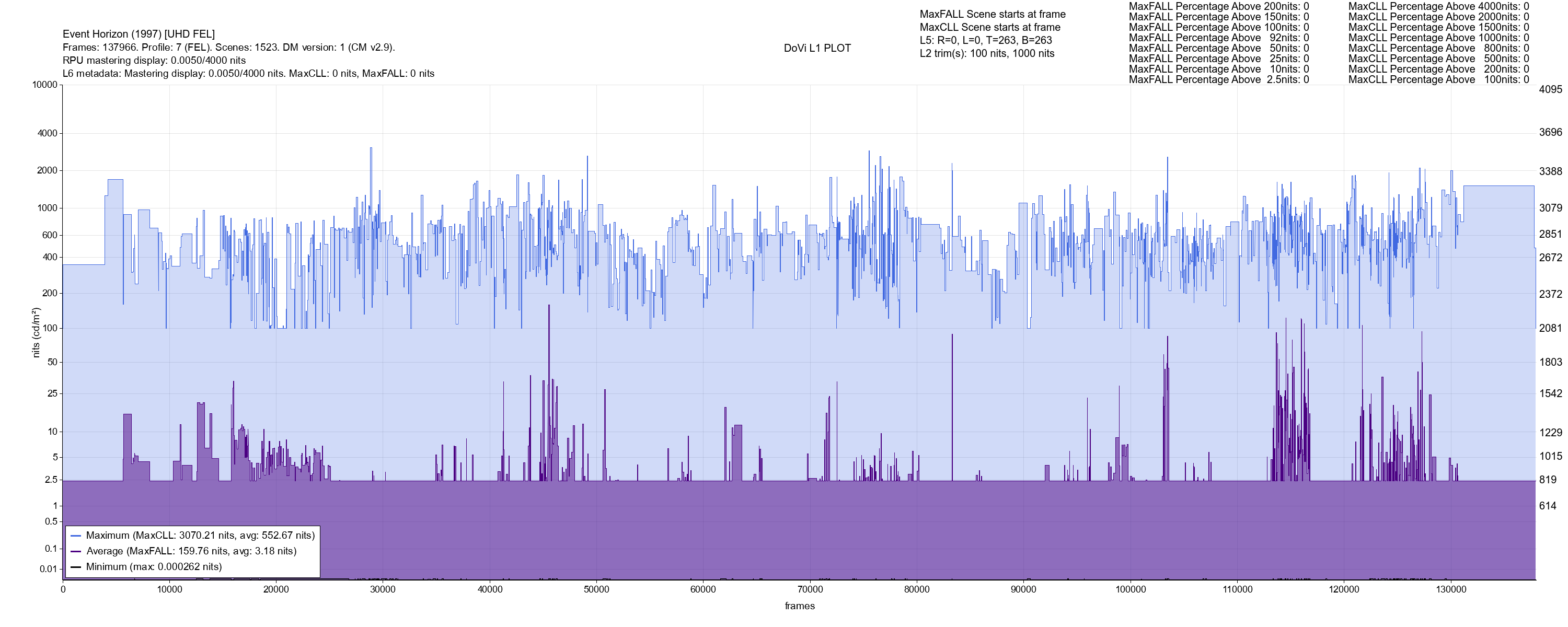1568x627 pixels.
Task: Click the 10000 nits tick on y-axis
Action: coord(44,85)
